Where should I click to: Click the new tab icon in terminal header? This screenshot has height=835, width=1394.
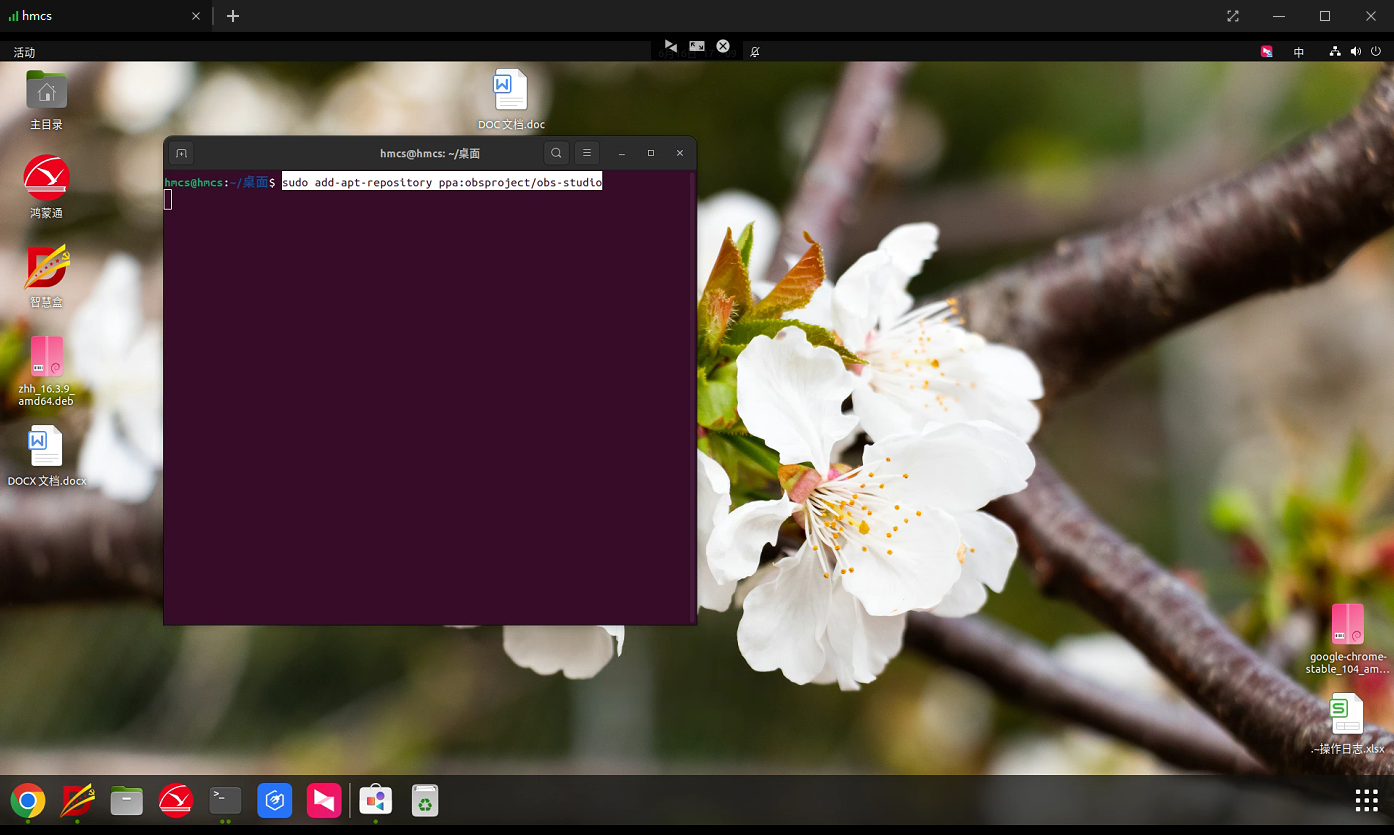[x=181, y=153]
